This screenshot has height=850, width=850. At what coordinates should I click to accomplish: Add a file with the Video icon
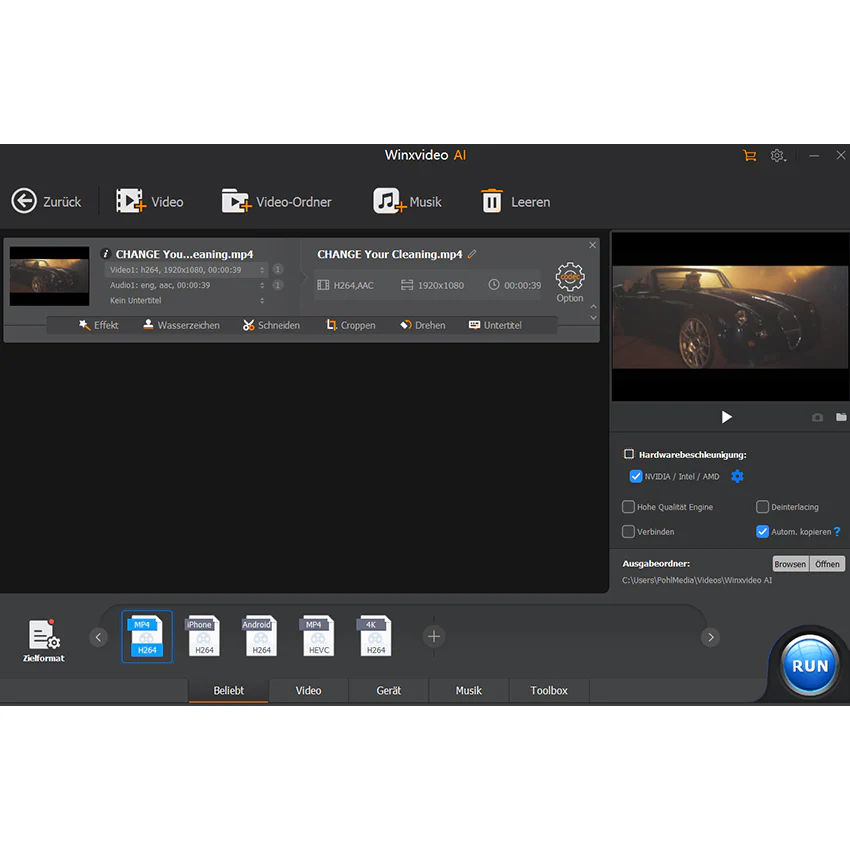131,201
